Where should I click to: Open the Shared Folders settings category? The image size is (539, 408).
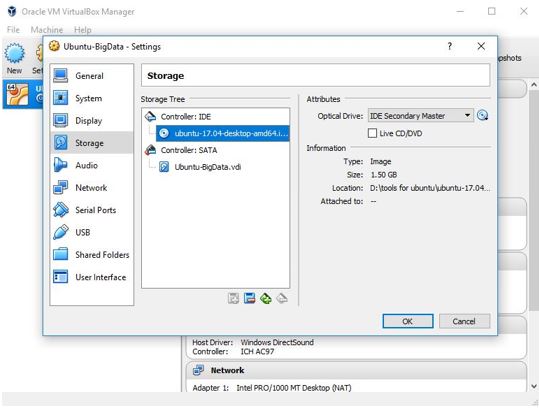pyautogui.click(x=91, y=255)
